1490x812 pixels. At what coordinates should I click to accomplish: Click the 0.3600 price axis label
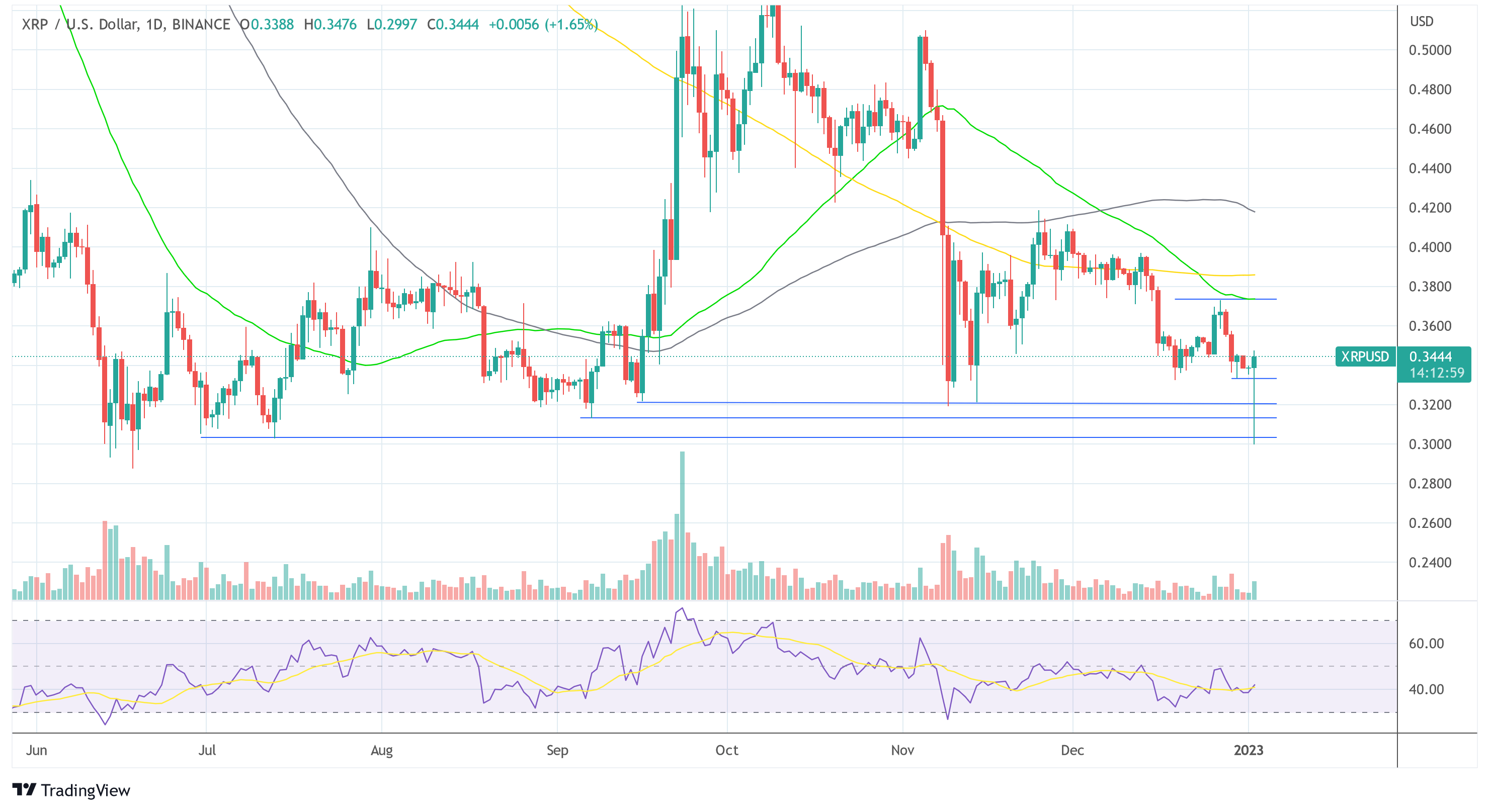(x=1430, y=326)
